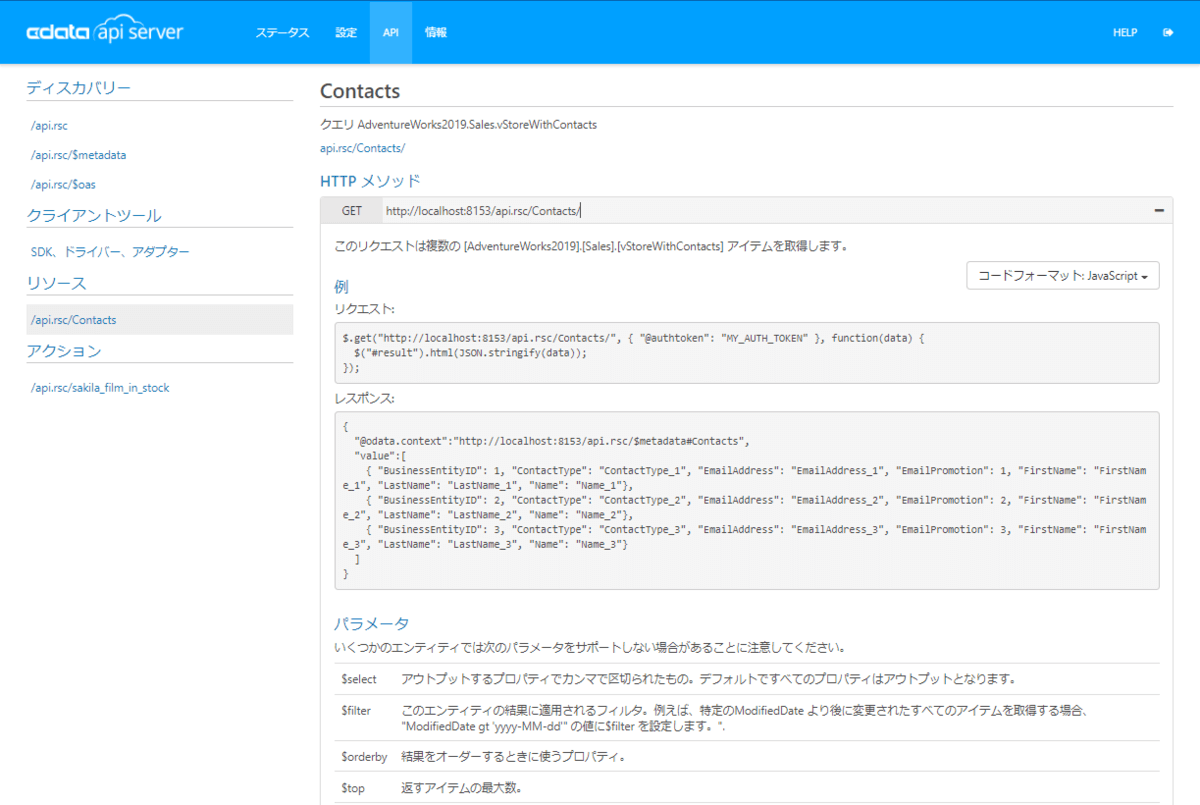
Task: Open the ステータス tab
Action: click(282, 33)
